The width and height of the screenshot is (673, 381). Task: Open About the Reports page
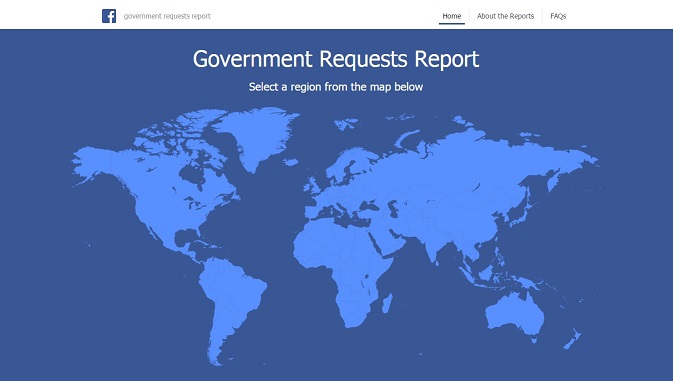pos(505,16)
